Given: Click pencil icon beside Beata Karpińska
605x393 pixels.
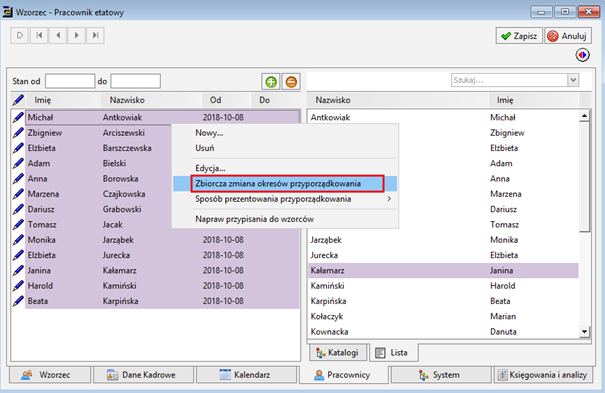Looking at the screenshot, I should [18, 301].
